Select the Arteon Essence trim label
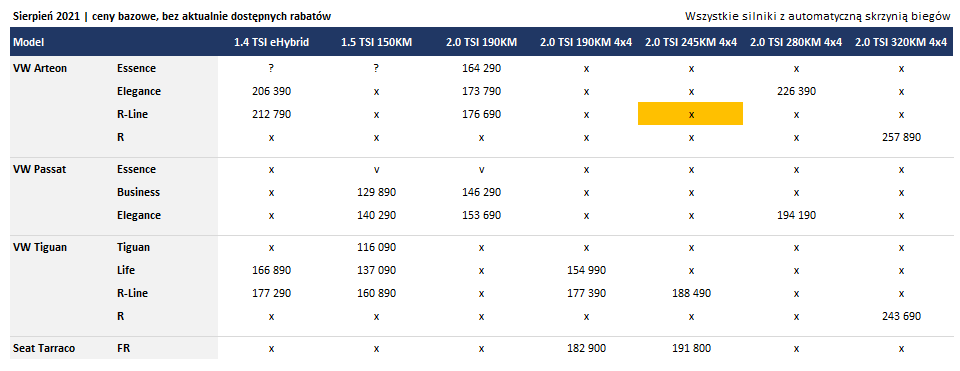The height and width of the screenshot is (371, 960). coord(137,69)
